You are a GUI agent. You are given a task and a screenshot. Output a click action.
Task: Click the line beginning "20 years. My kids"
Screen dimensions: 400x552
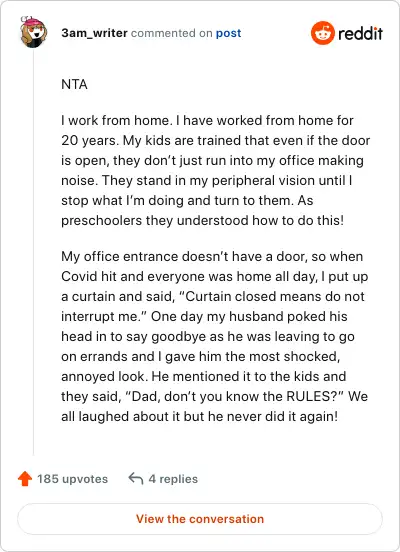click(215, 140)
